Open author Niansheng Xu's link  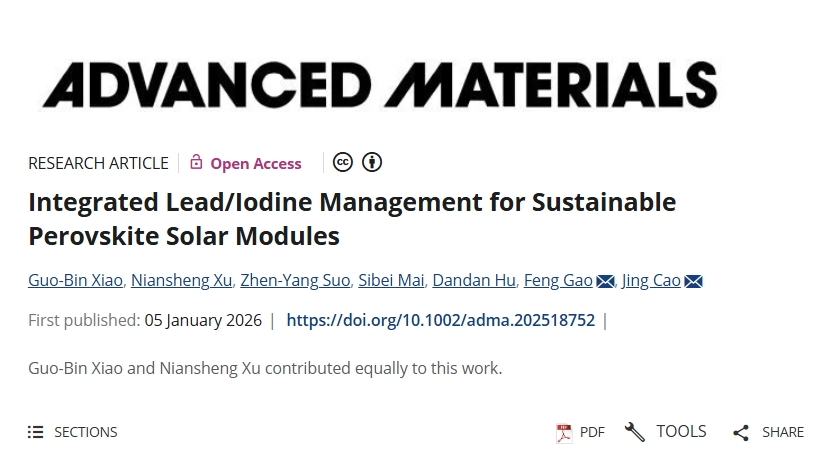point(182,280)
